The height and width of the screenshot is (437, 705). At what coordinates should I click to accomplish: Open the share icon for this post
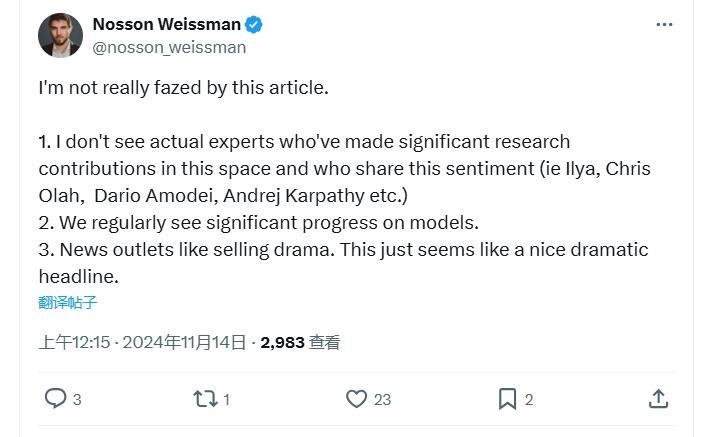(x=658, y=399)
